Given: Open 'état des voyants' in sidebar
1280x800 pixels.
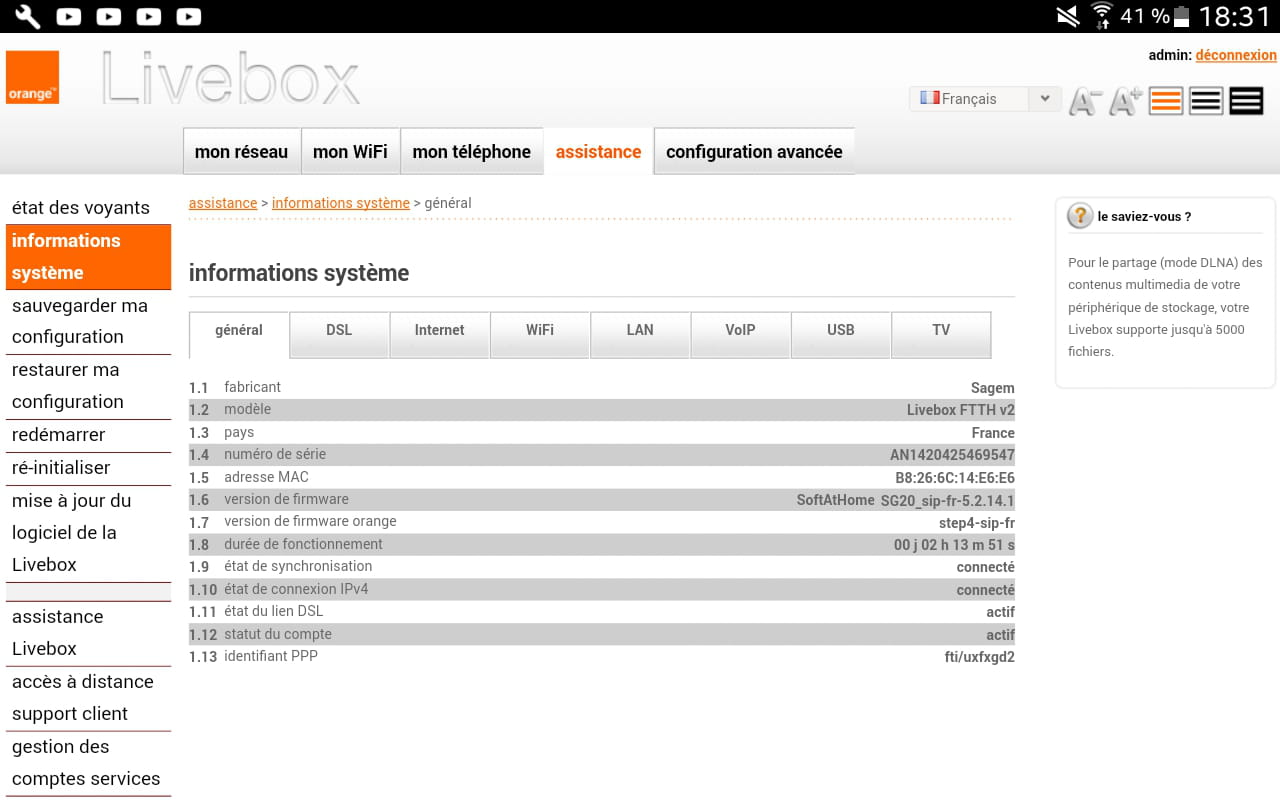Looking at the screenshot, I should click(88, 207).
